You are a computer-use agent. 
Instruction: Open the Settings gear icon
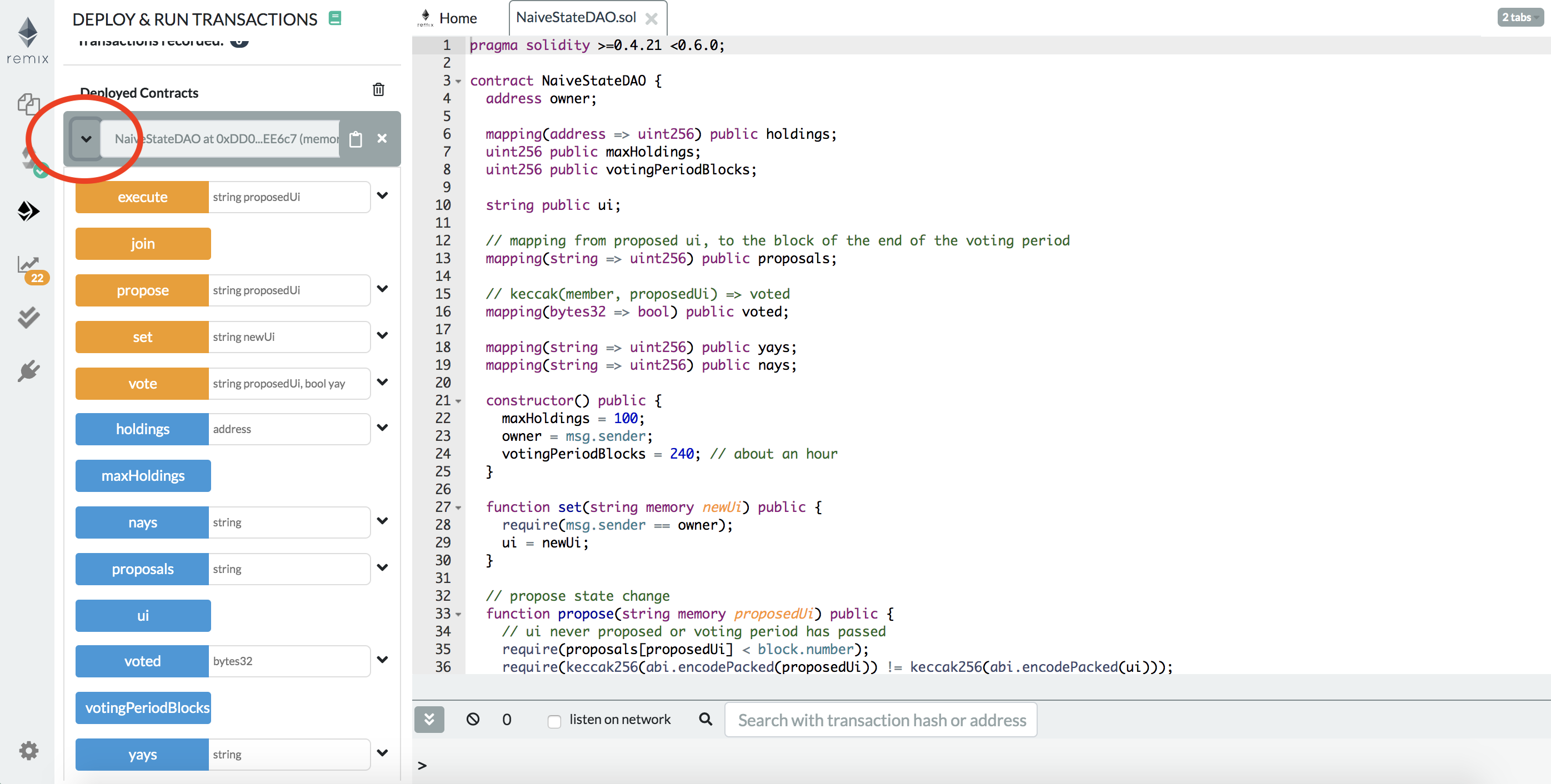pyautogui.click(x=28, y=750)
